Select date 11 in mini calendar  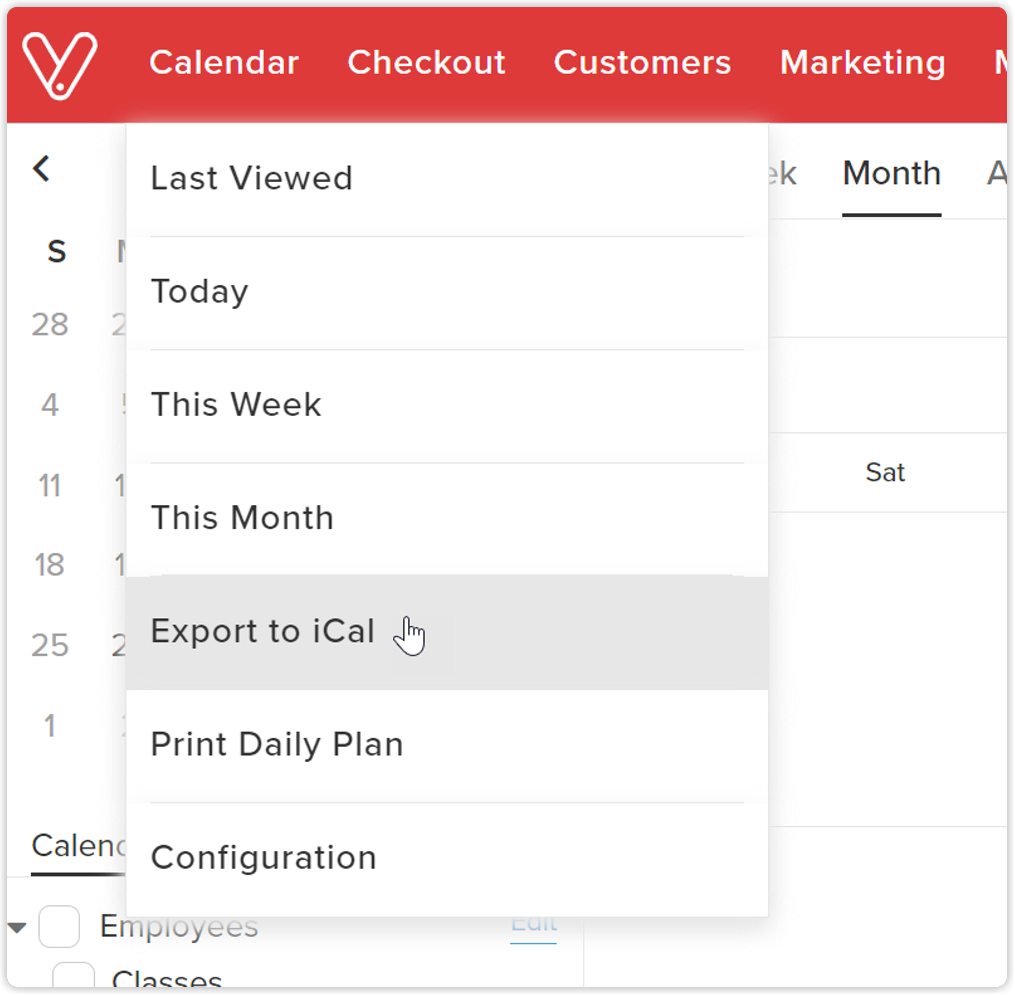click(x=50, y=486)
